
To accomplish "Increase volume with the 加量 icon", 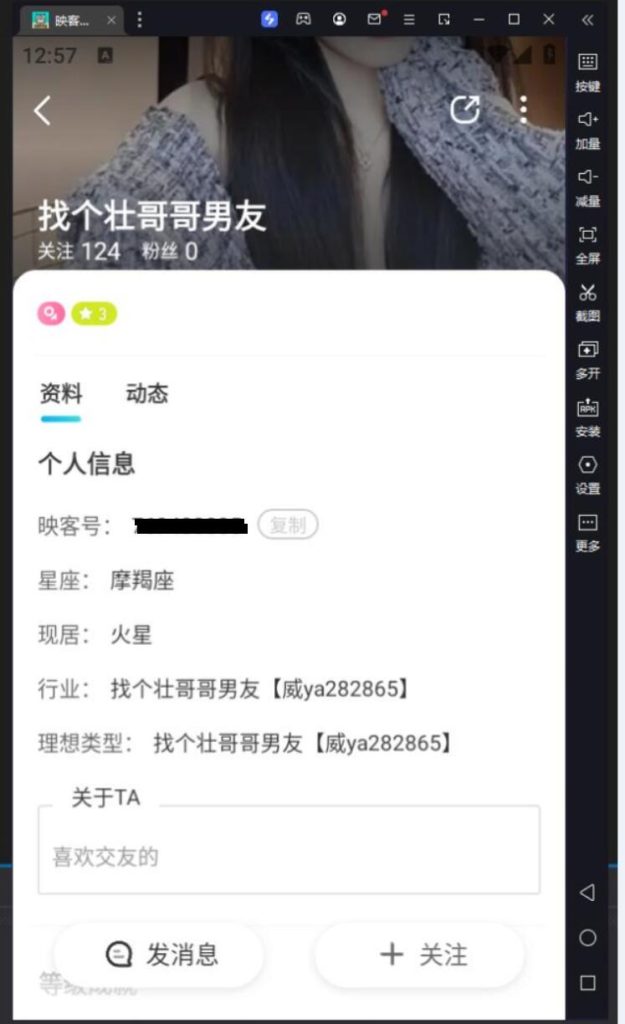I will pos(587,129).
